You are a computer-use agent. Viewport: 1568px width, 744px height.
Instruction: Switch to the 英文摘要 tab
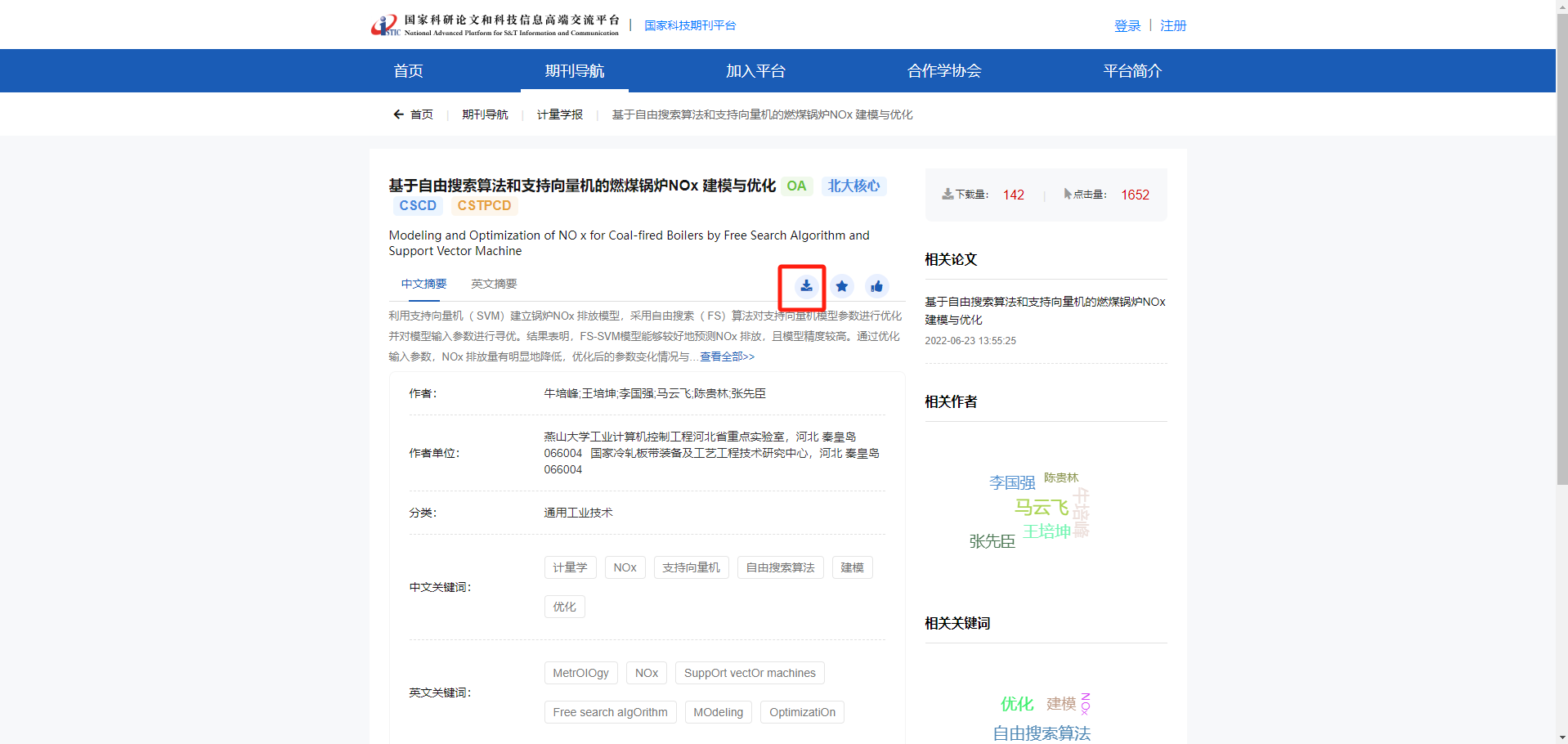[494, 284]
